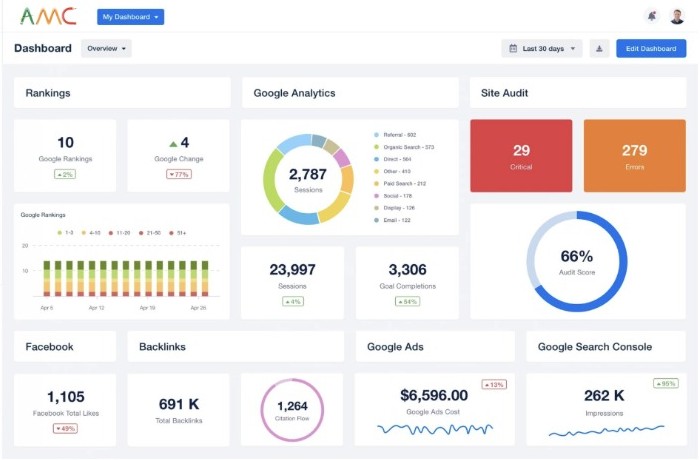The width and height of the screenshot is (700, 460).
Task: Click the download dashboard icon
Action: 599,48
